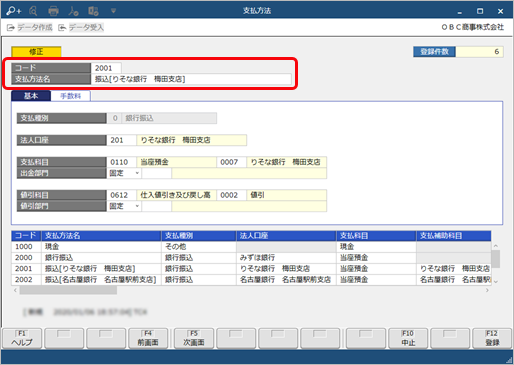Click the printer icon in title bar

[53, 11]
